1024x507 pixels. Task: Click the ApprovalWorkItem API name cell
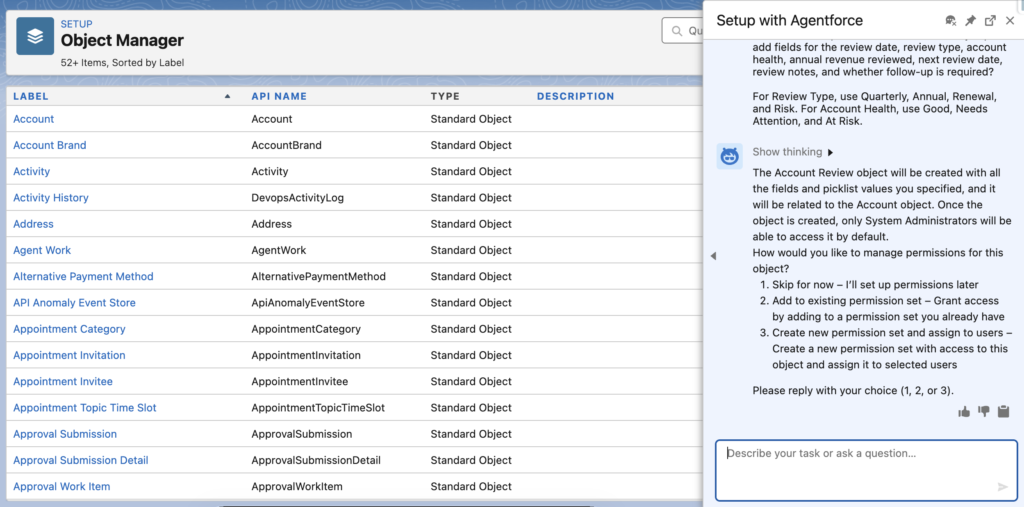tap(296, 486)
